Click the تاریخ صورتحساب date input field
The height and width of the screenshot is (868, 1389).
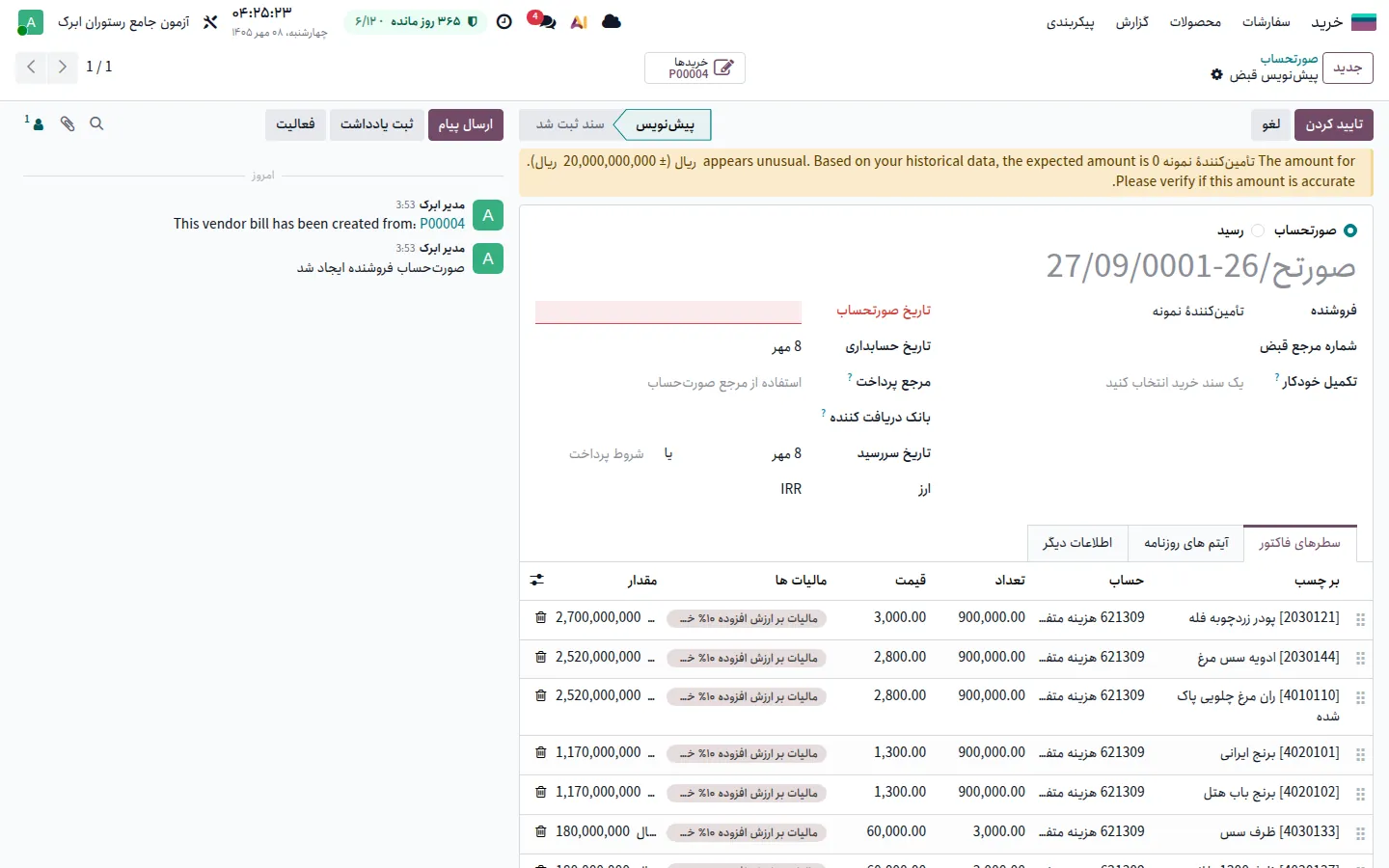pos(668,312)
